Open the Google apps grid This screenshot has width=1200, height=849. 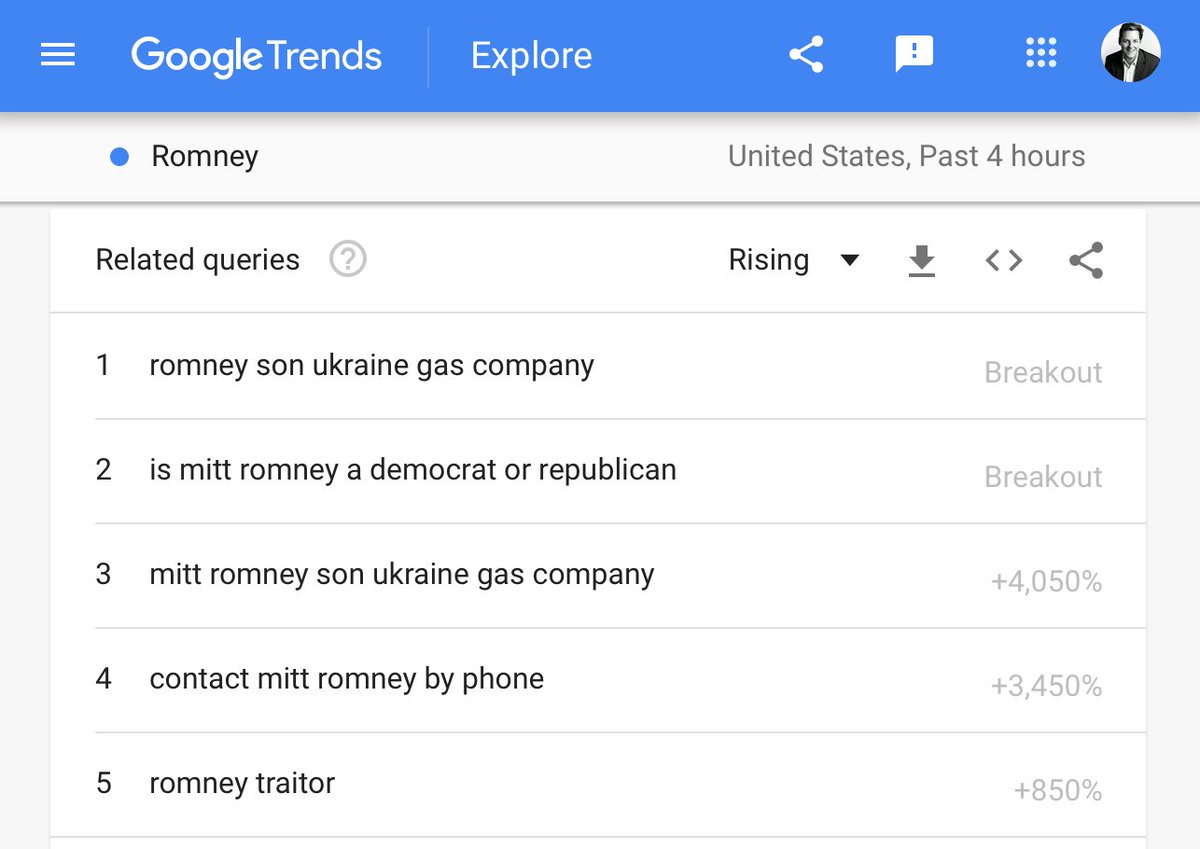pos(1041,53)
